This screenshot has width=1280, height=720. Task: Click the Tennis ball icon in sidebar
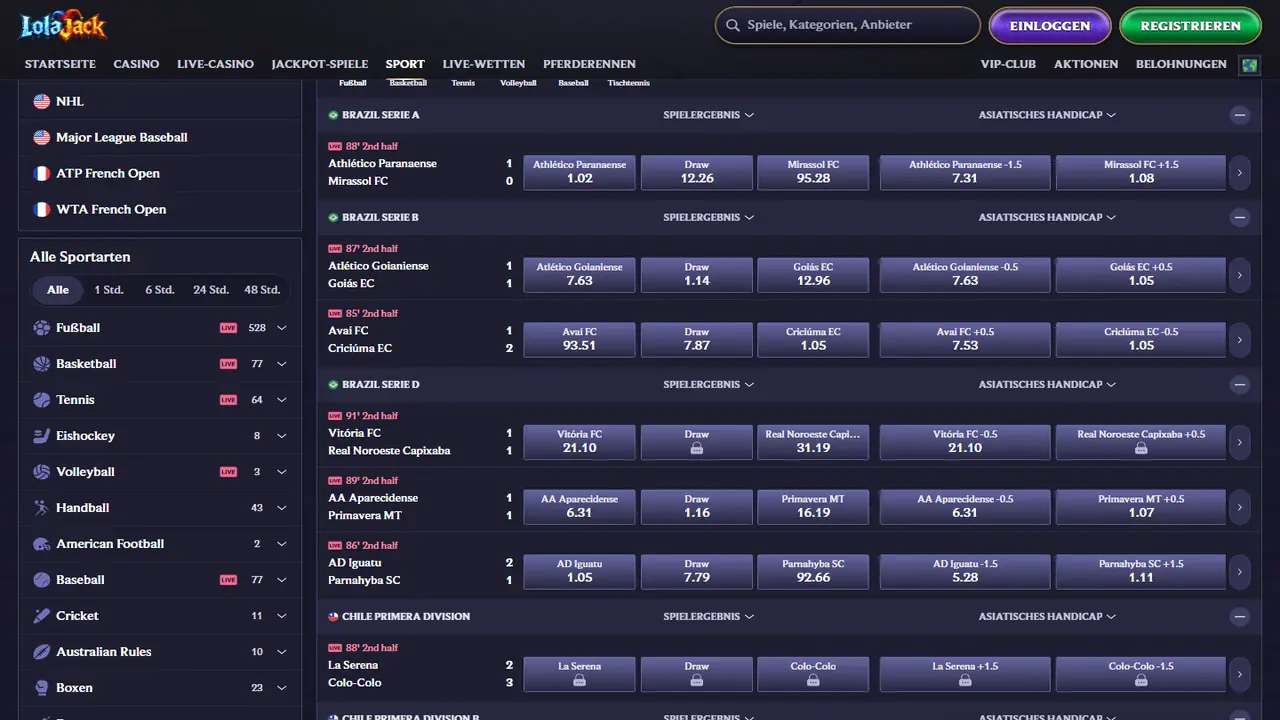coord(41,400)
